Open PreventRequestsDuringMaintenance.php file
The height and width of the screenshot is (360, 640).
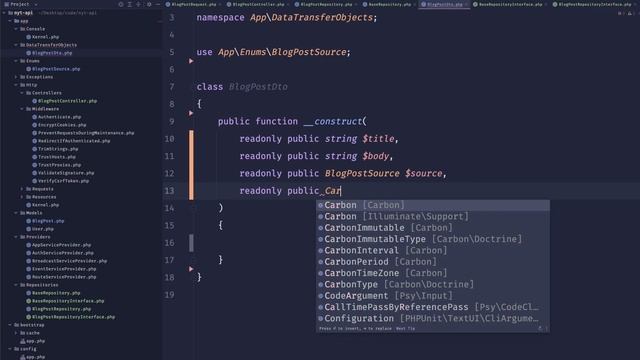[83, 133]
